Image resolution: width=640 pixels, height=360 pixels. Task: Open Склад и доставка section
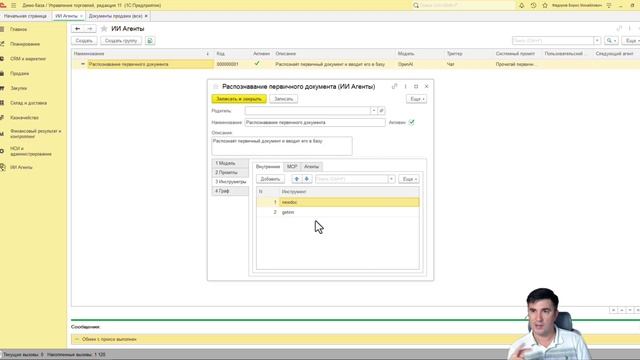[29, 103]
